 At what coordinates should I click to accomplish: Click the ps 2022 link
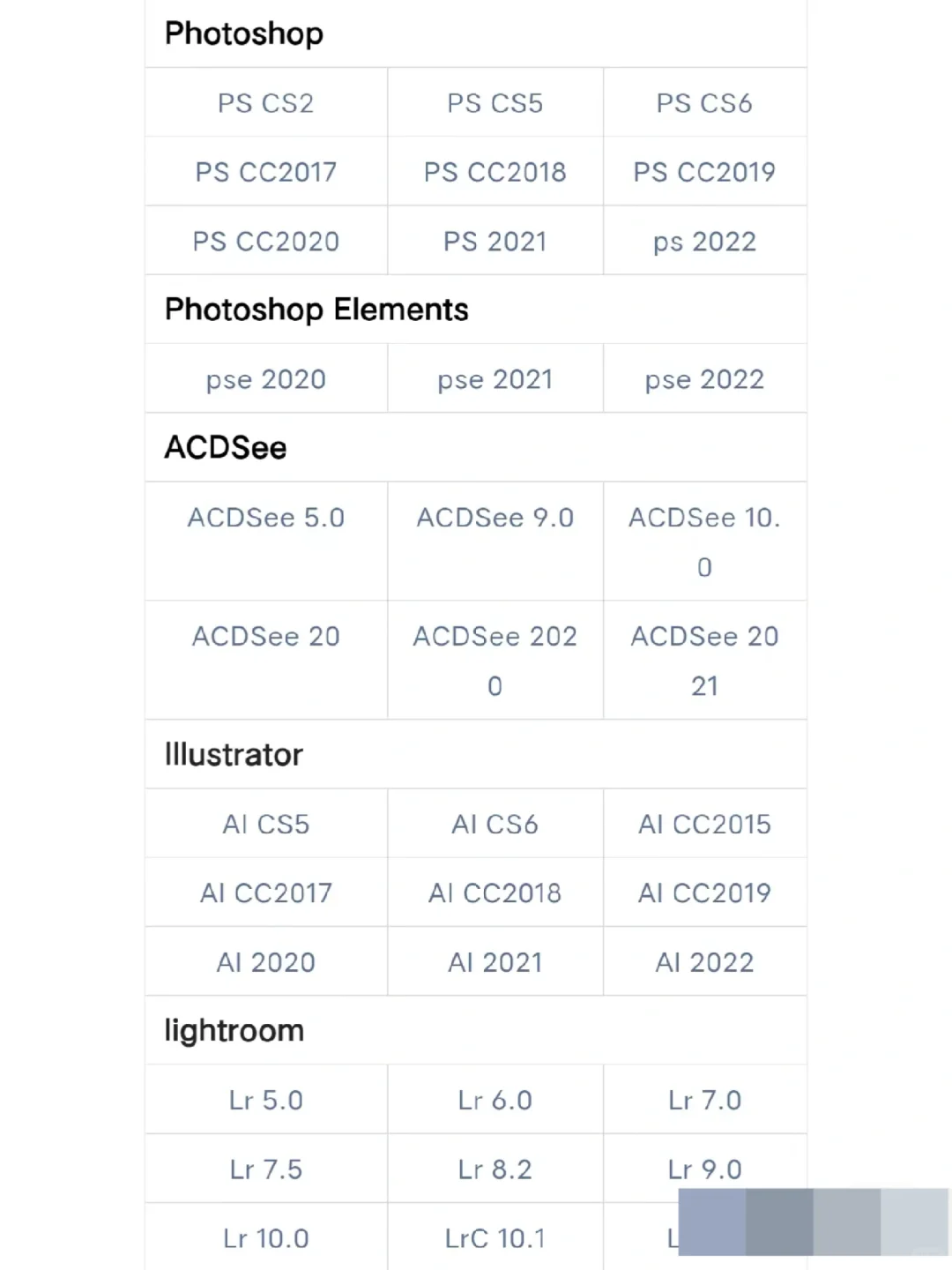[704, 242]
